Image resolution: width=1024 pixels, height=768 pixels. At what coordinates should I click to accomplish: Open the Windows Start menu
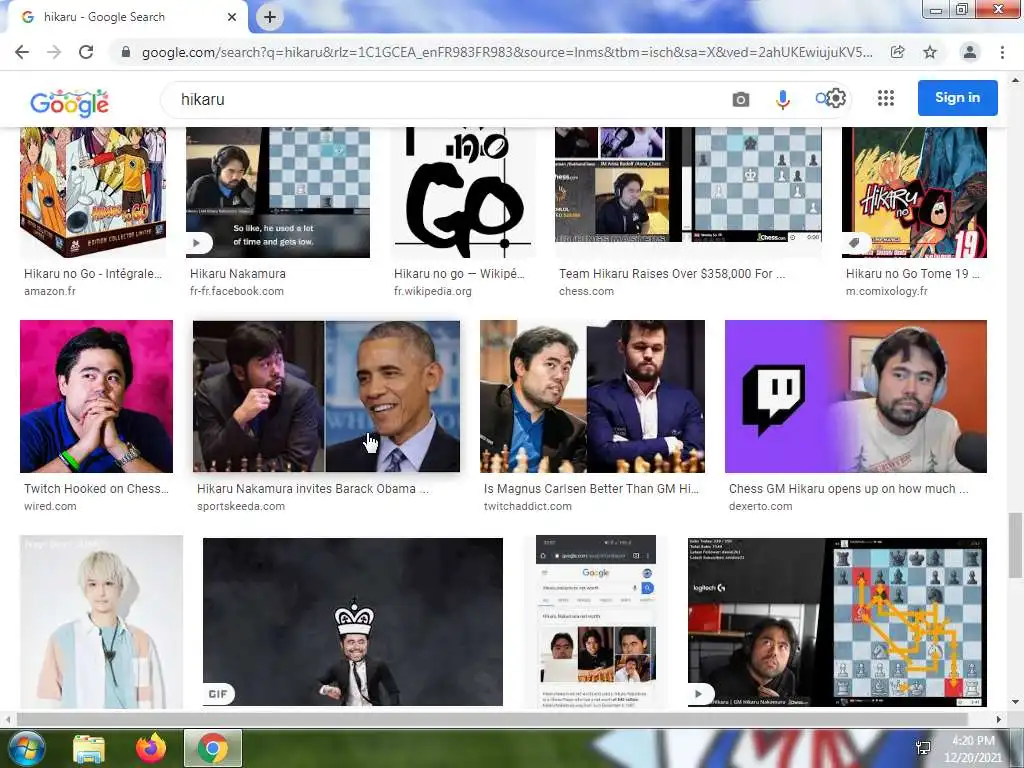coord(25,748)
